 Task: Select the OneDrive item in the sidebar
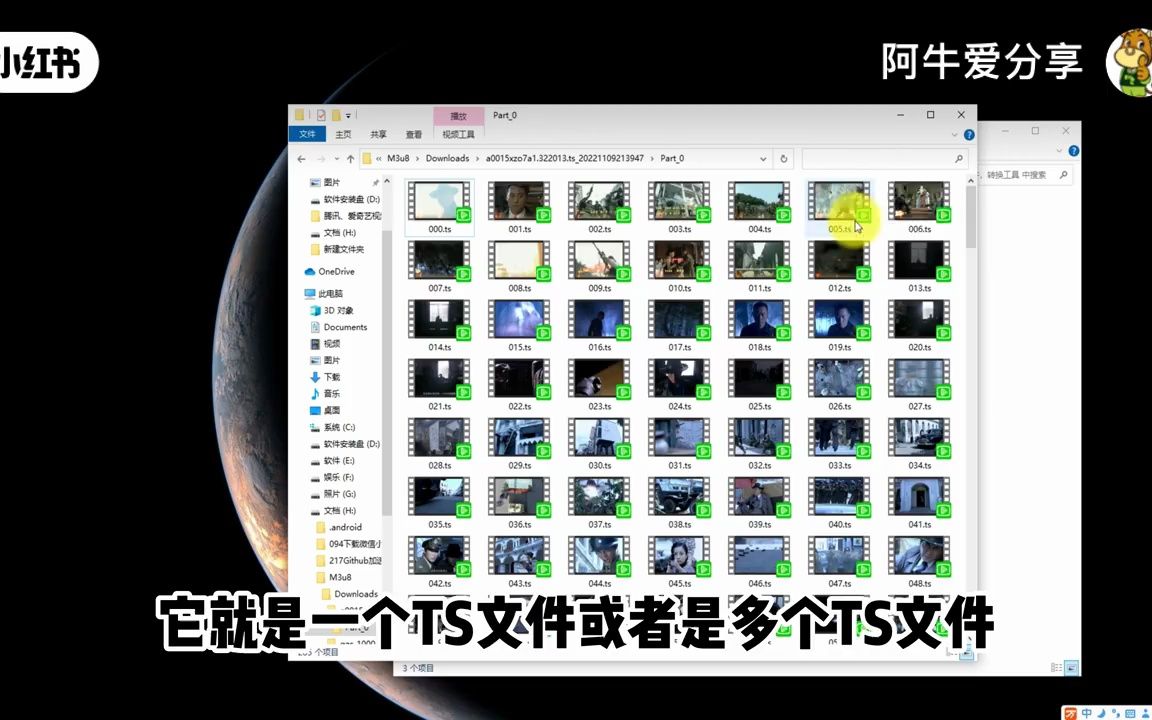coord(330,271)
